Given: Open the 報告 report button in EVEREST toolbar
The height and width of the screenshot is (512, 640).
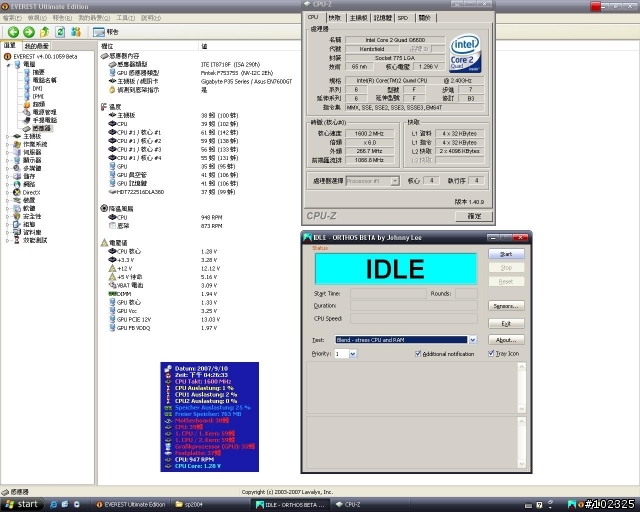Looking at the screenshot, I should [106, 32].
